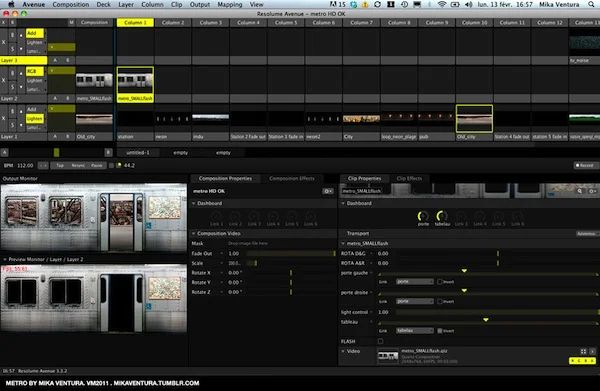600x391 pixels.
Task: Click the Tap tempo button
Action: [x=60, y=166]
